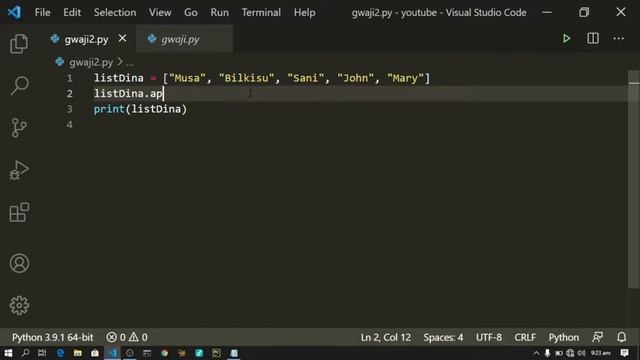Open Windows taskbar search

point(25,353)
